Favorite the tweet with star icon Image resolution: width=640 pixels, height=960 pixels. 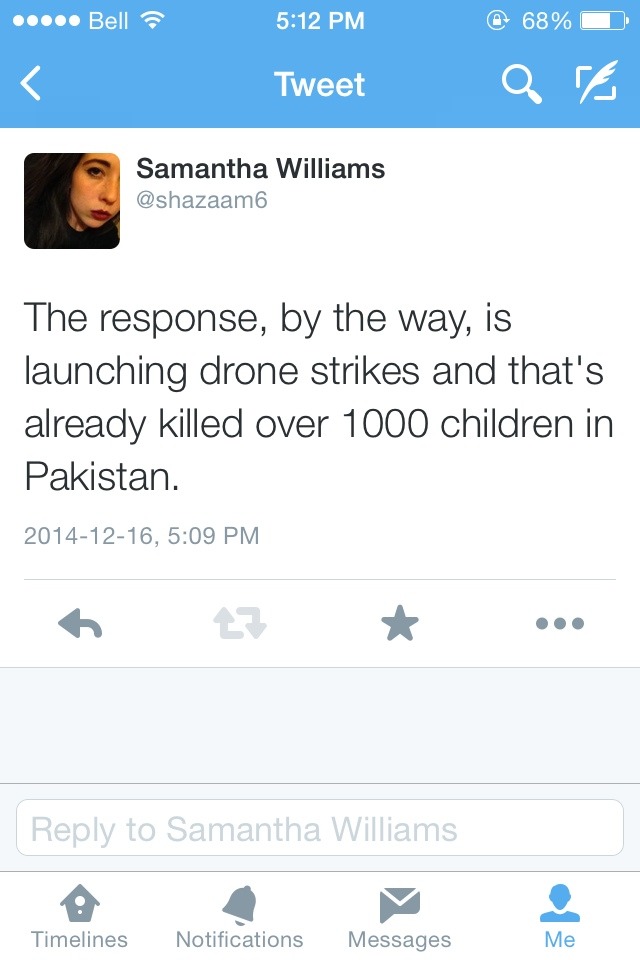(x=400, y=623)
